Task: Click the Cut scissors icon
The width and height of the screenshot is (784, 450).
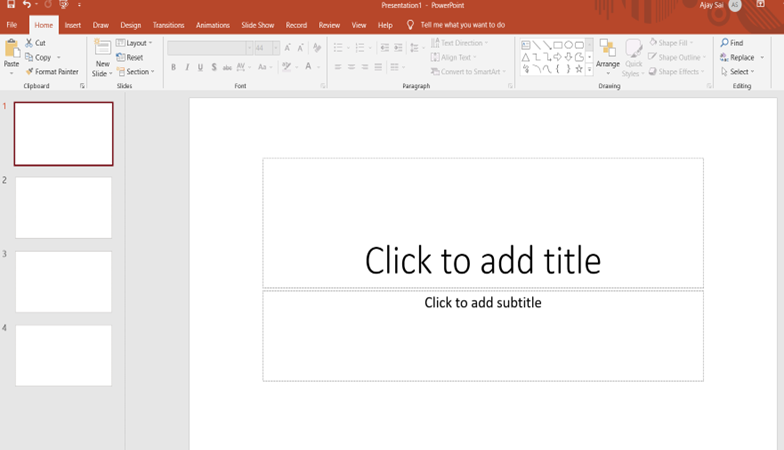Action: click(x=30, y=43)
